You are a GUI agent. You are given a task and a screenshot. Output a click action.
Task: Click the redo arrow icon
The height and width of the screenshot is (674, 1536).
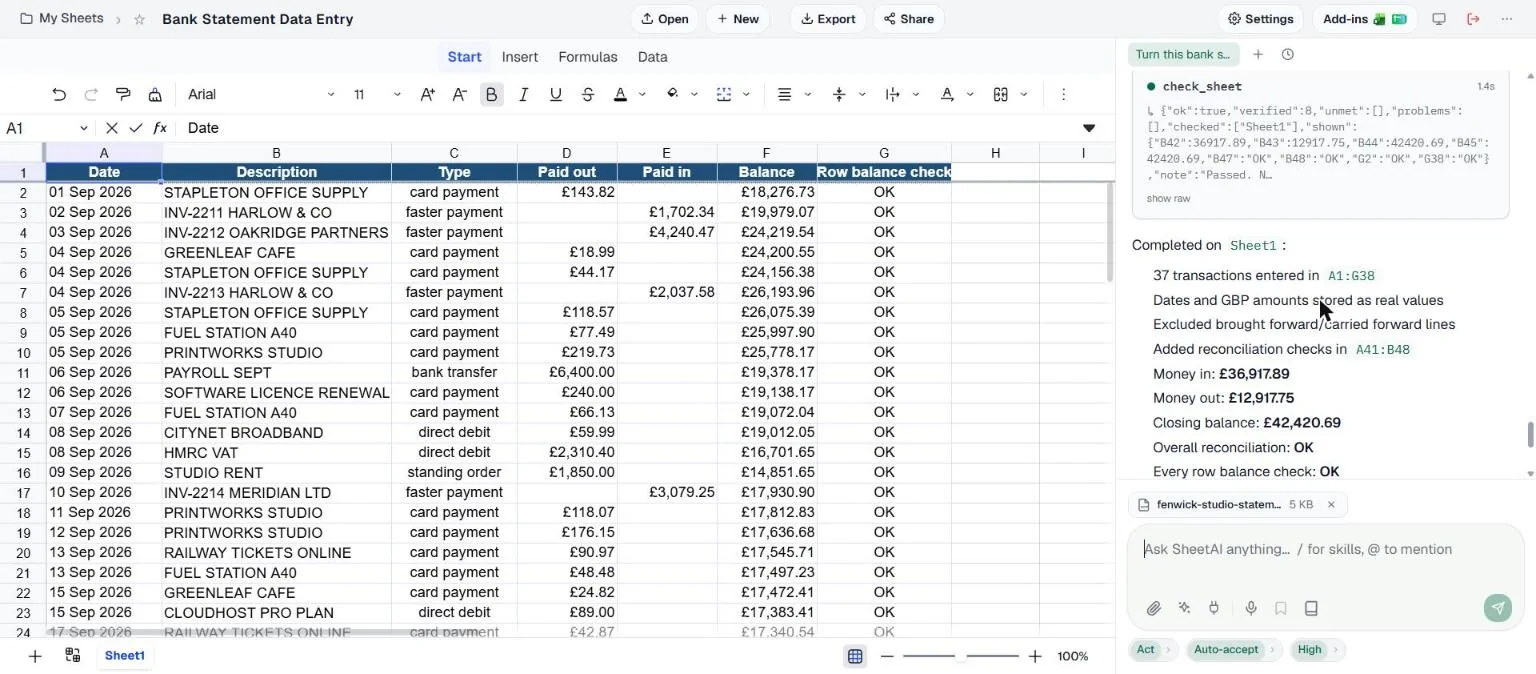tap(91, 94)
